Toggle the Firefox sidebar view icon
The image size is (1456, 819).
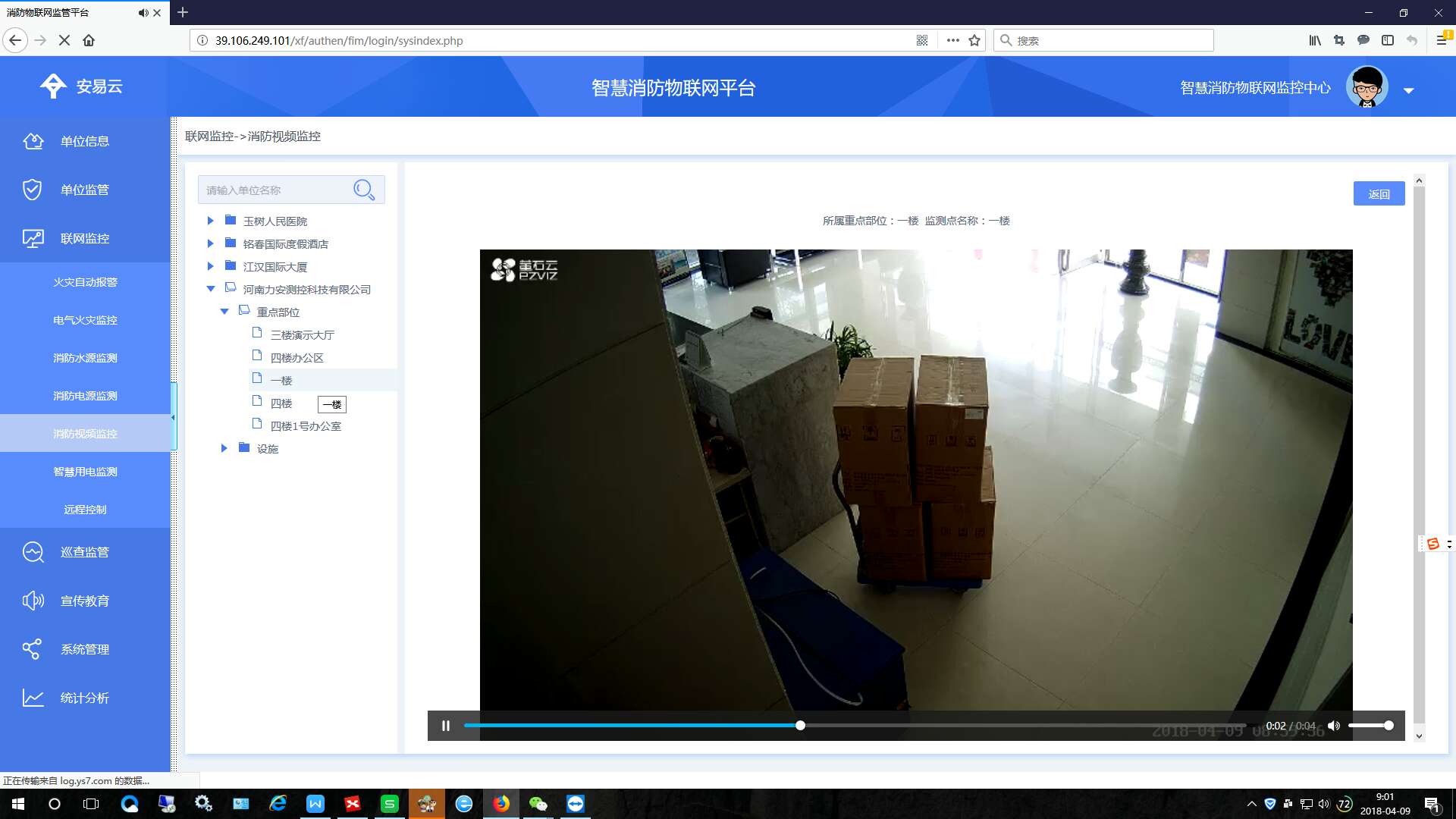point(1388,40)
